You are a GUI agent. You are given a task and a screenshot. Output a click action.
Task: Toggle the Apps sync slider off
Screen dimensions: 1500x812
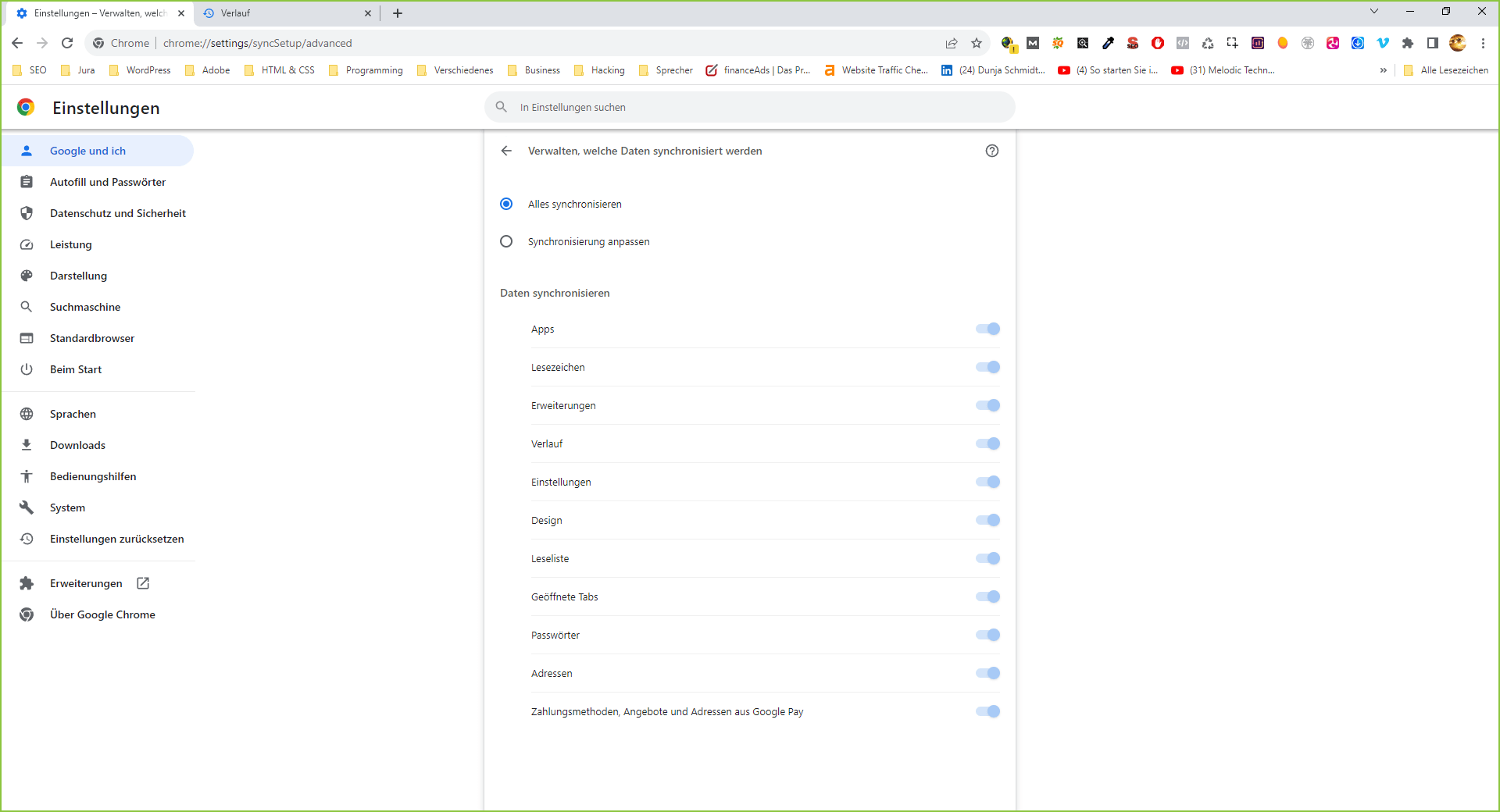[x=988, y=329]
